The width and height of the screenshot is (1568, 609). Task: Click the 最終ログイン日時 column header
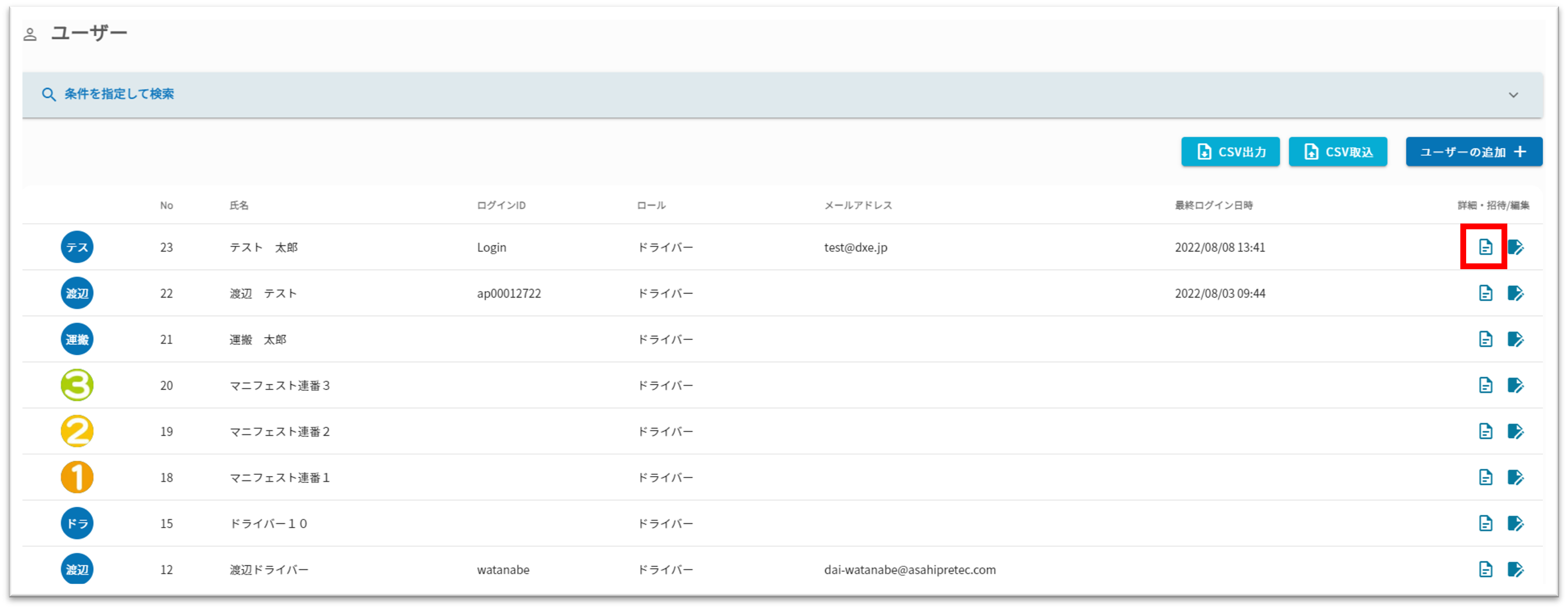click(x=1214, y=206)
